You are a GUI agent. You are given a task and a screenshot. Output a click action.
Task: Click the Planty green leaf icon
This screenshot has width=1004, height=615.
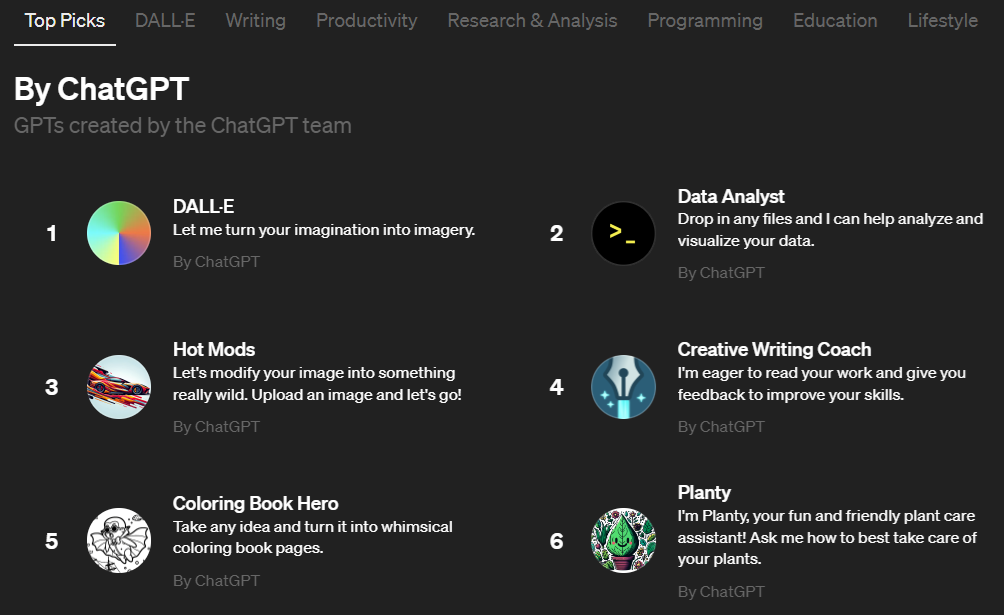tap(623, 540)
